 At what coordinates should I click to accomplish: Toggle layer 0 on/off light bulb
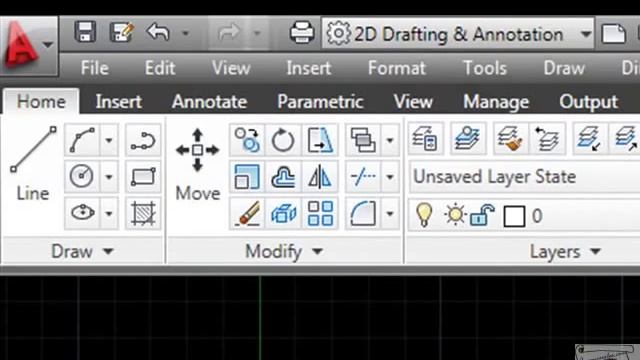pyautogui.click(x=424, y=215)
